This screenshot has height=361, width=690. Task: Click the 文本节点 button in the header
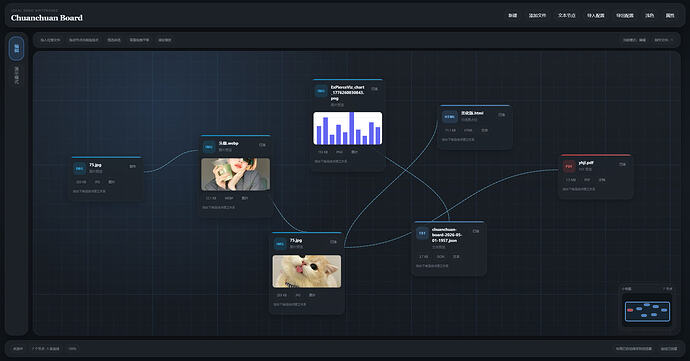click(567, 15)
